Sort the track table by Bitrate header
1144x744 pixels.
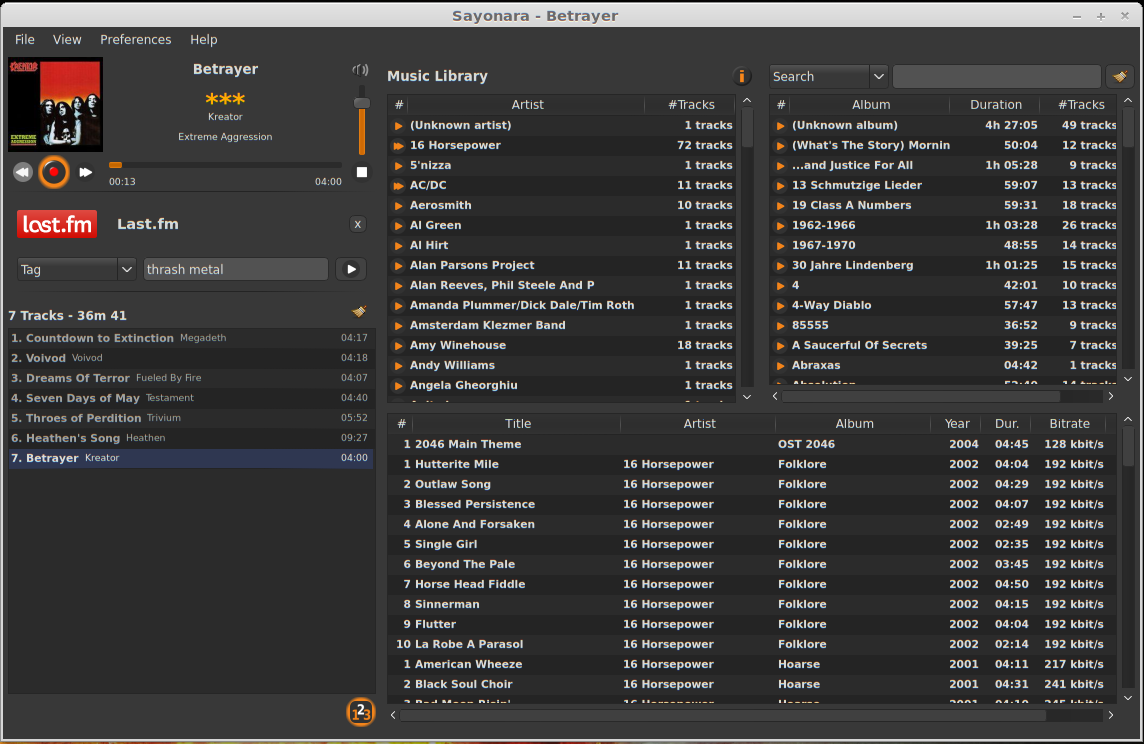click(1069, 424)
